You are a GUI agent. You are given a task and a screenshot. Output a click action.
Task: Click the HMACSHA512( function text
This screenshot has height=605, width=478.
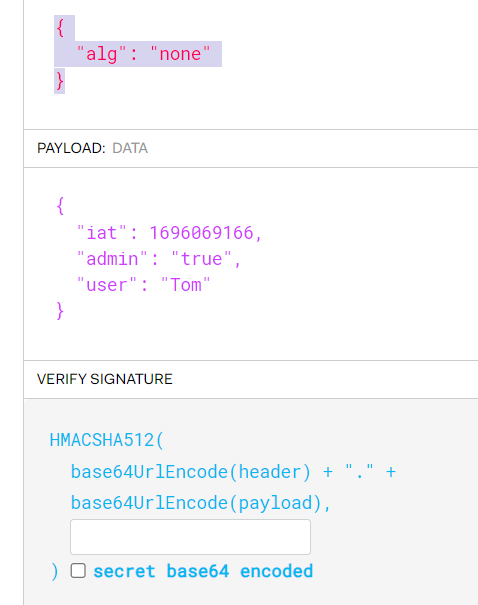tap(107, 440)
